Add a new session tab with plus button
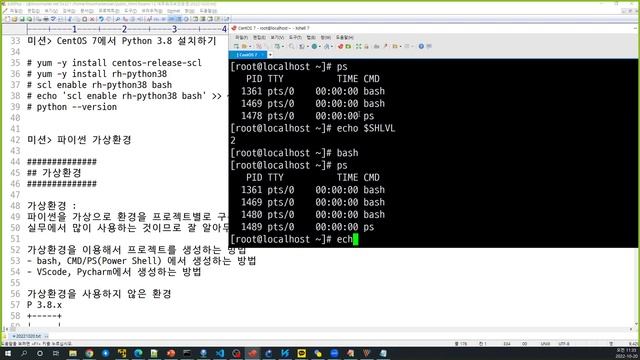Viewport: 640px width, 360px height. pos(270,55)
